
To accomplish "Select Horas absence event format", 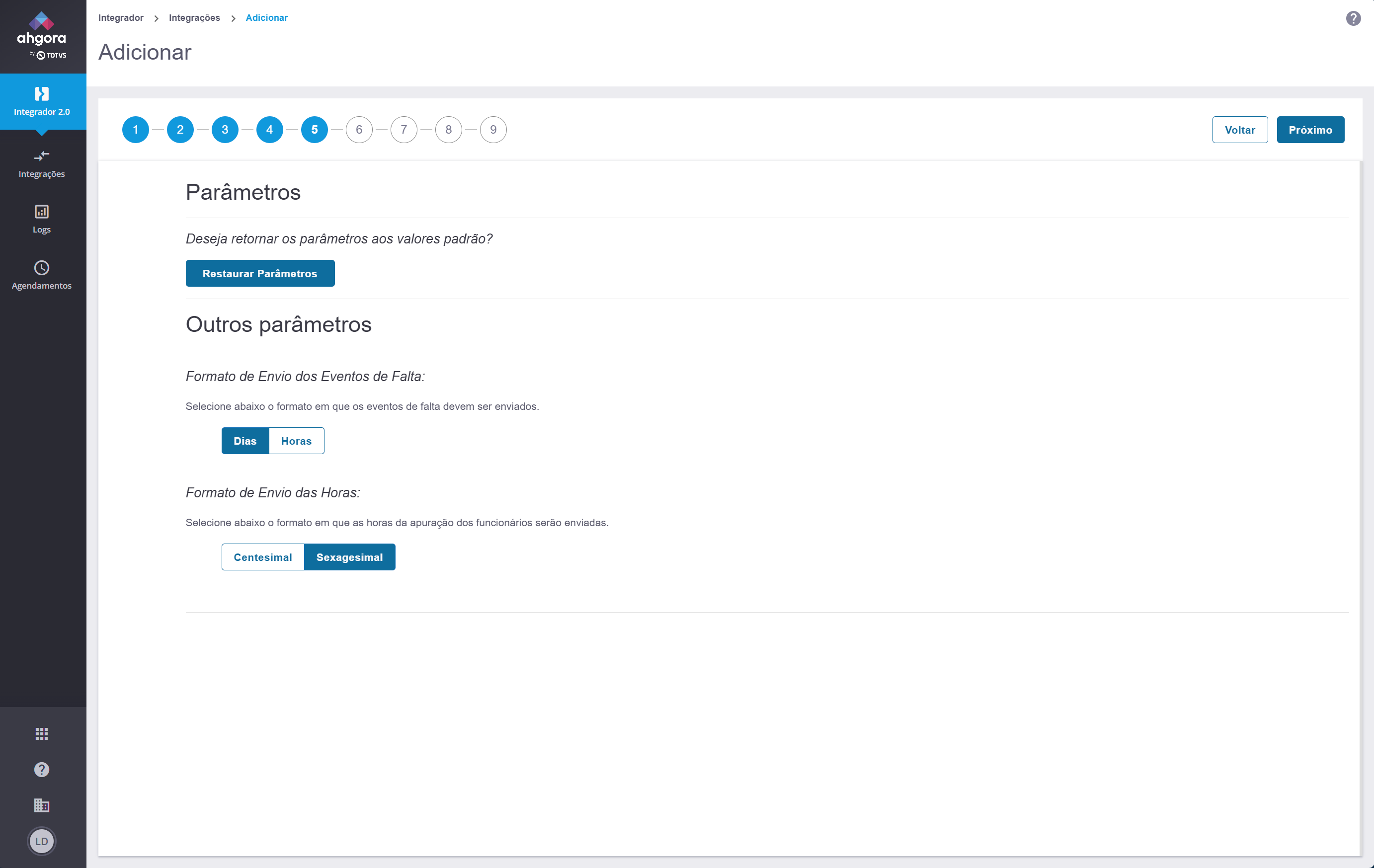I will (296, 441).
